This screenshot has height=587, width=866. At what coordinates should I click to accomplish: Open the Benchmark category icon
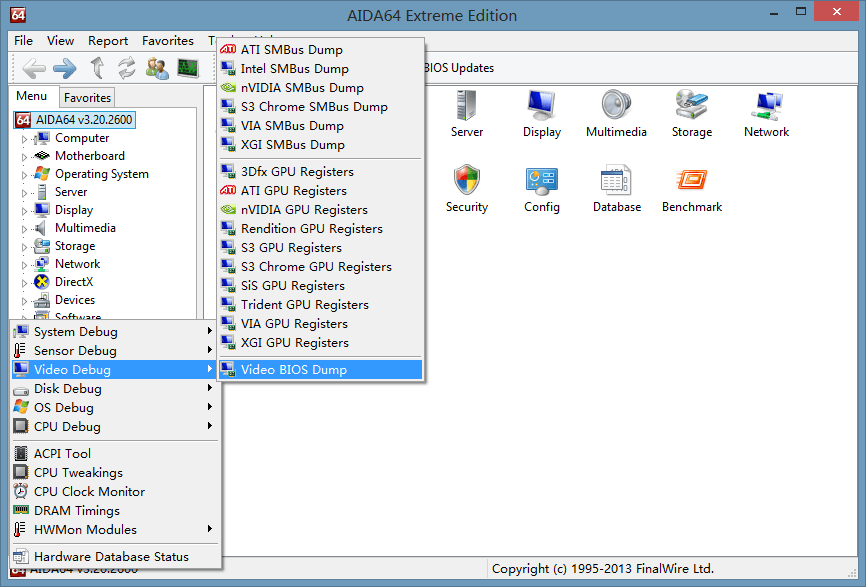coord(692,189)
